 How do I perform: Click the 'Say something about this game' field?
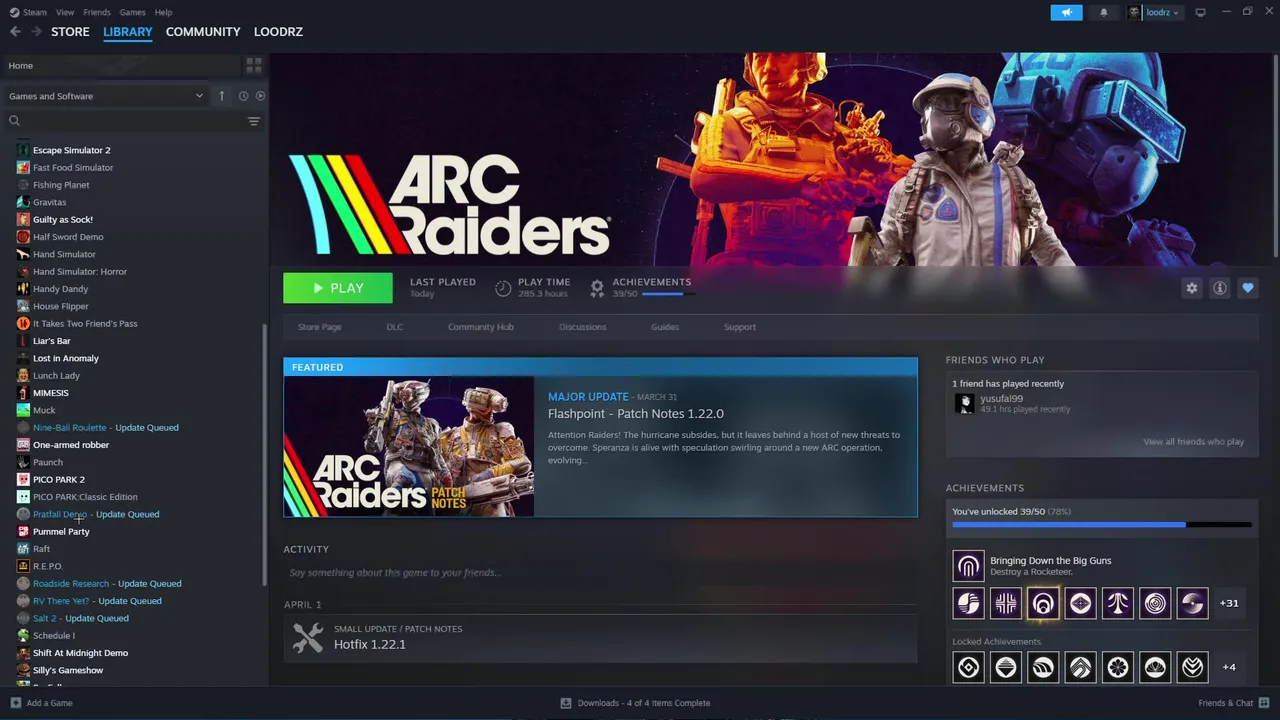tap(600, 573)
